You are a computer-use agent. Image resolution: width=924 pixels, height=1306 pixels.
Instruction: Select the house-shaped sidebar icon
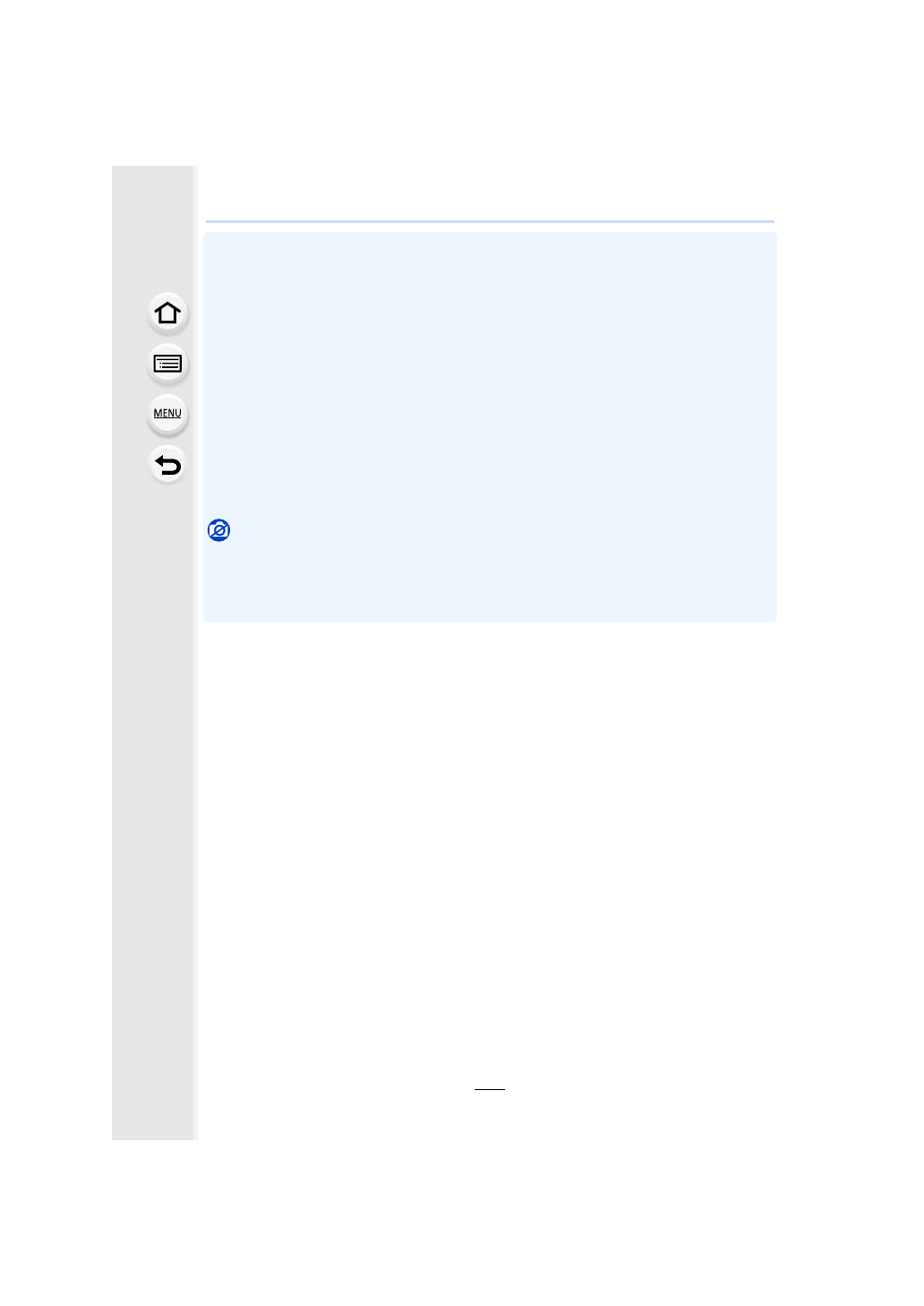coord(167,314)
